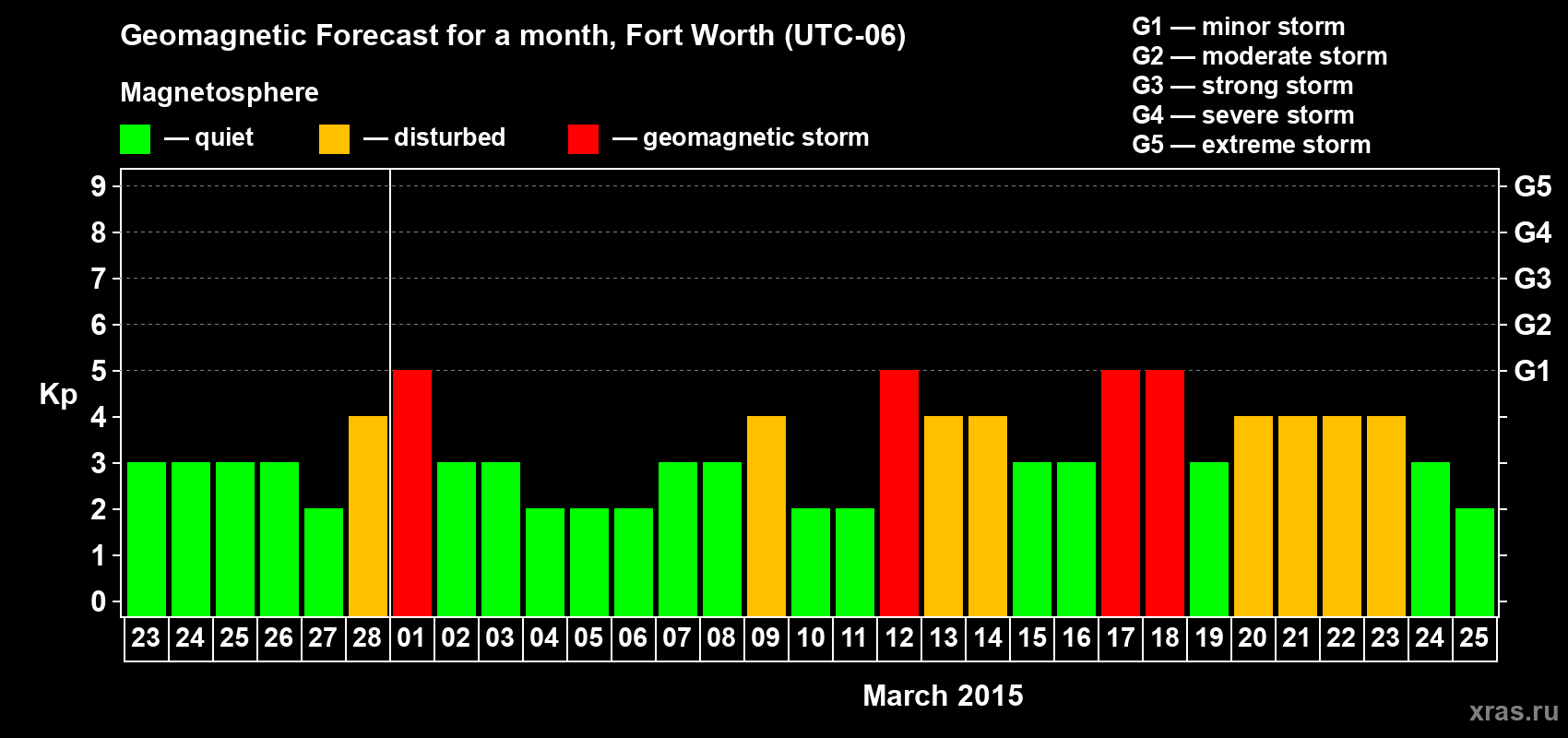Click the Magnetosphere heading
The image size is (1568, 738).
pos(220,93)
